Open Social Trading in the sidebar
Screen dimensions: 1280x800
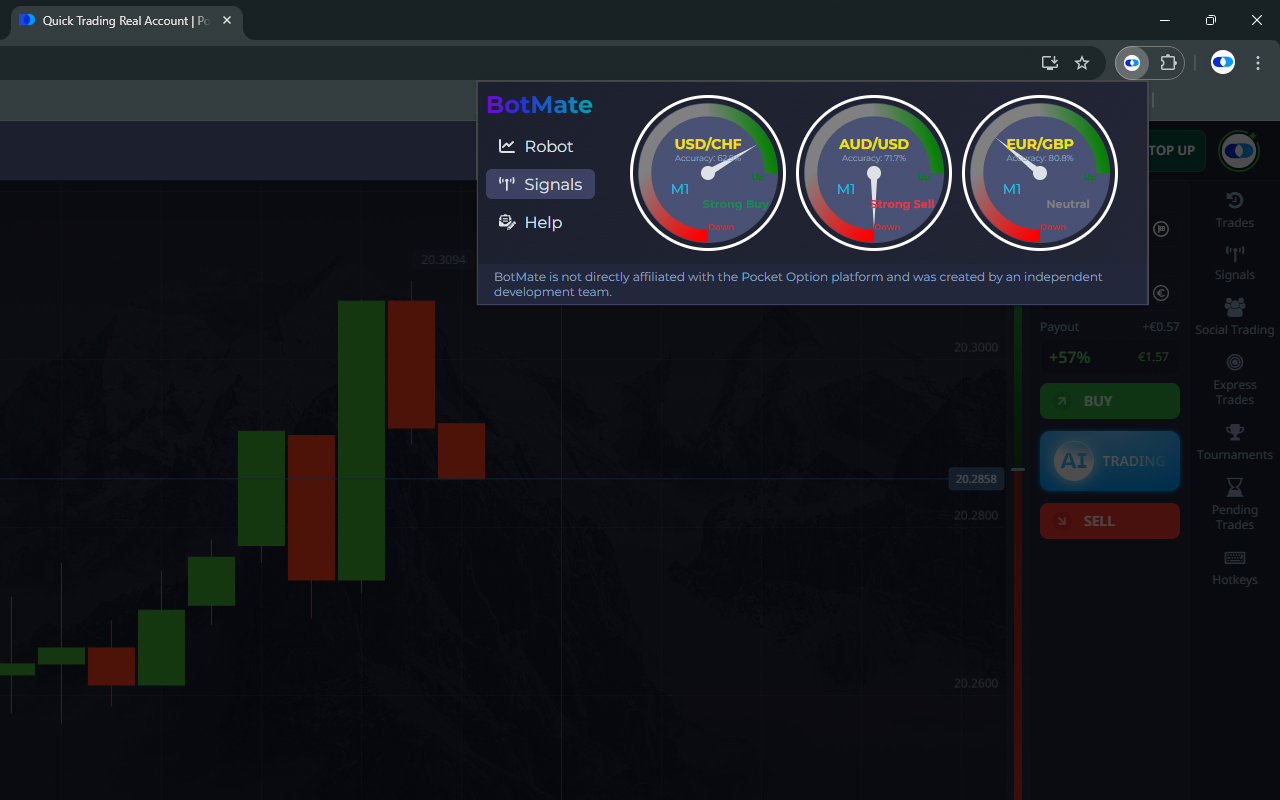point(1235,317)
